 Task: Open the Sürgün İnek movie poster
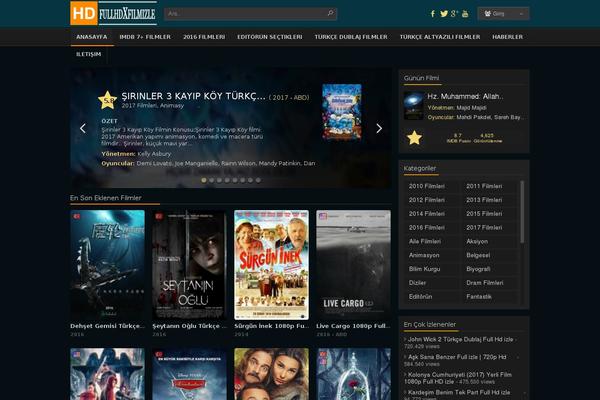[x=271, y=264]
